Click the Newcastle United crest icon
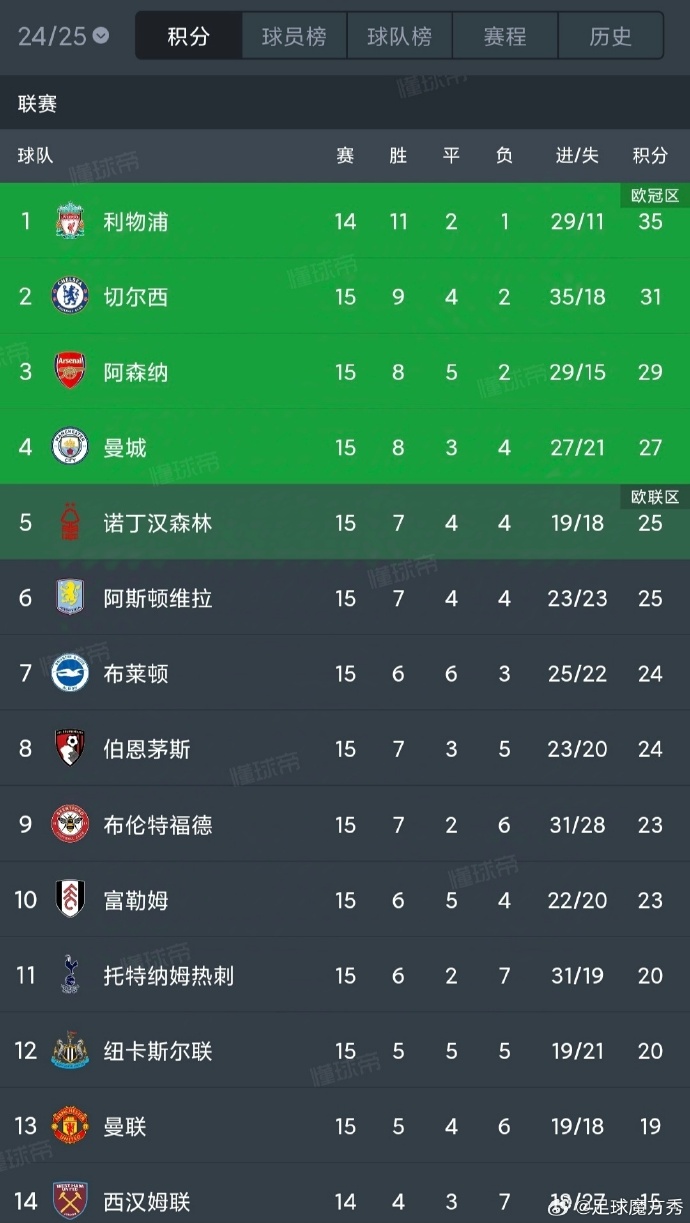The width and height of the screenshot is (690, 1223). click(x=70, y=1051)
